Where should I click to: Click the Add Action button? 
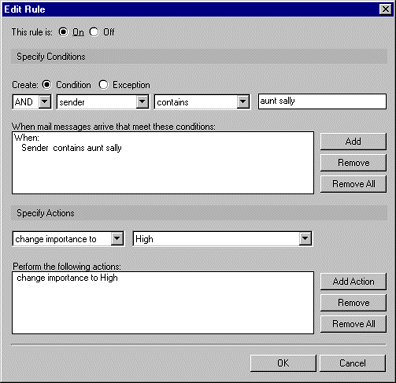pos(353,281)
